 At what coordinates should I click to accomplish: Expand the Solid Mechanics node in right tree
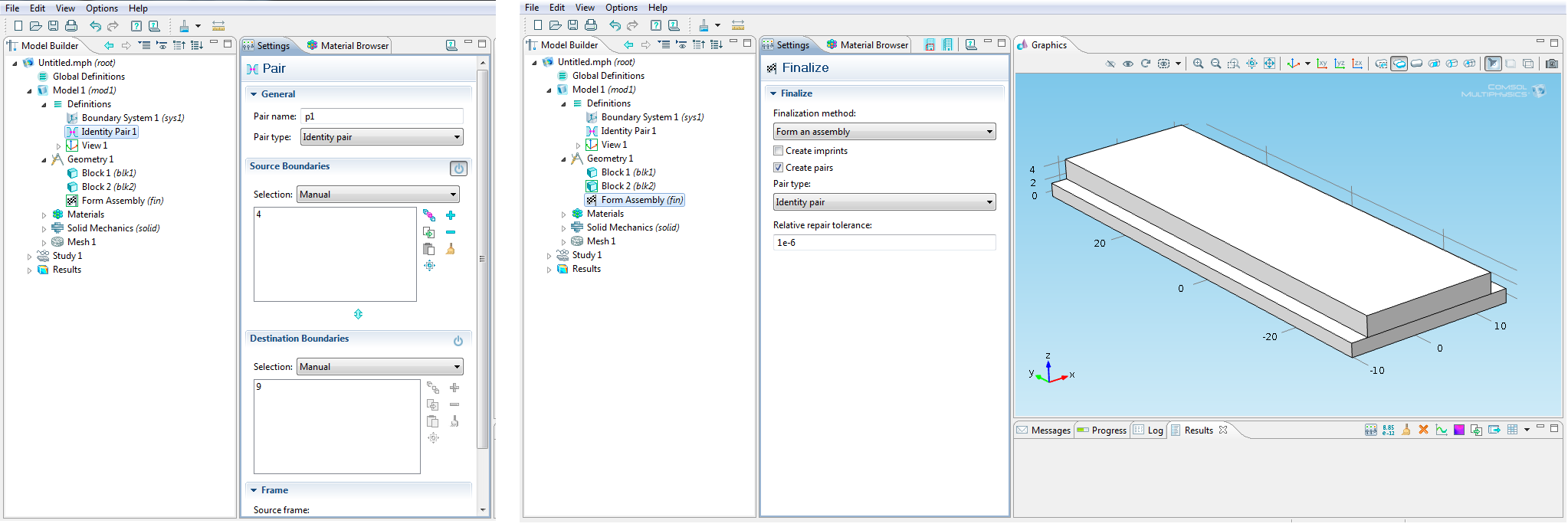point(564,228)
